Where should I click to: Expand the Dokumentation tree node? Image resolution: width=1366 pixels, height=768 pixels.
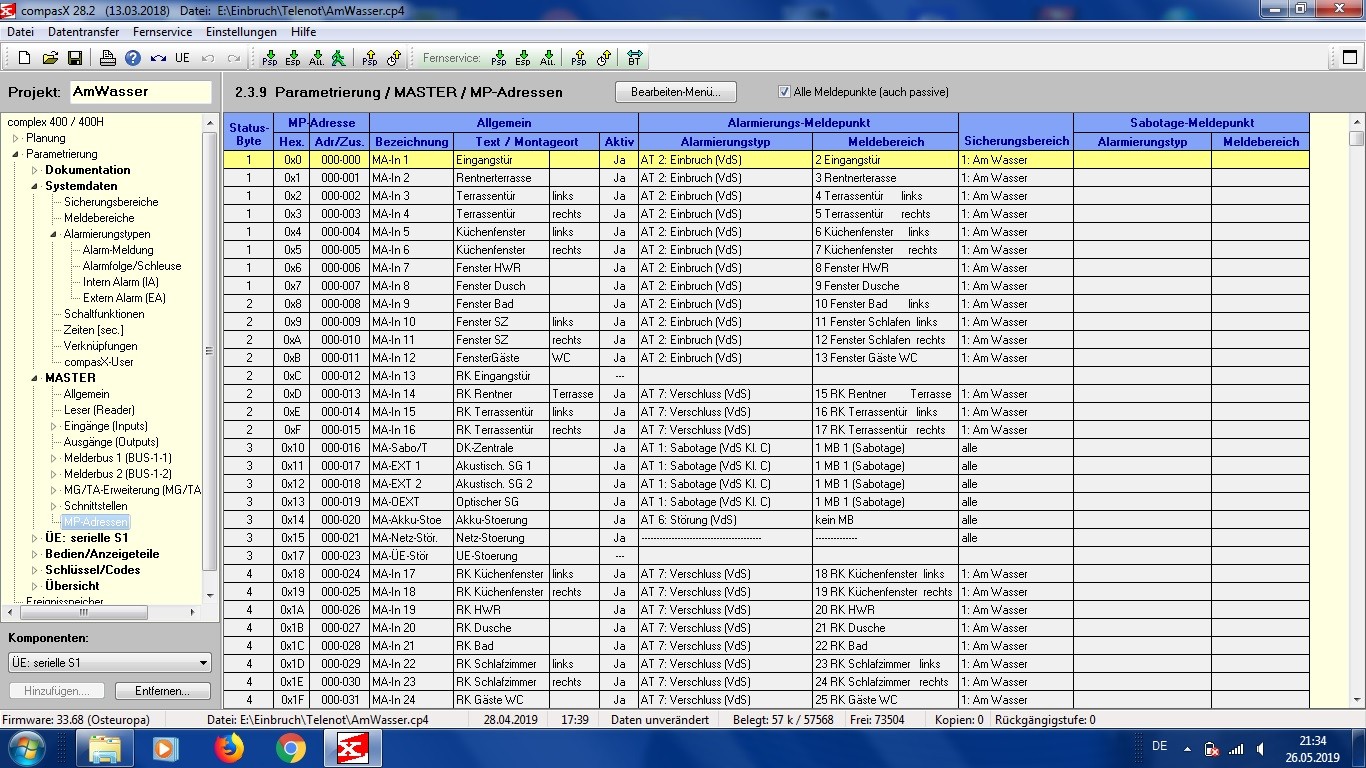pos(35,170)
